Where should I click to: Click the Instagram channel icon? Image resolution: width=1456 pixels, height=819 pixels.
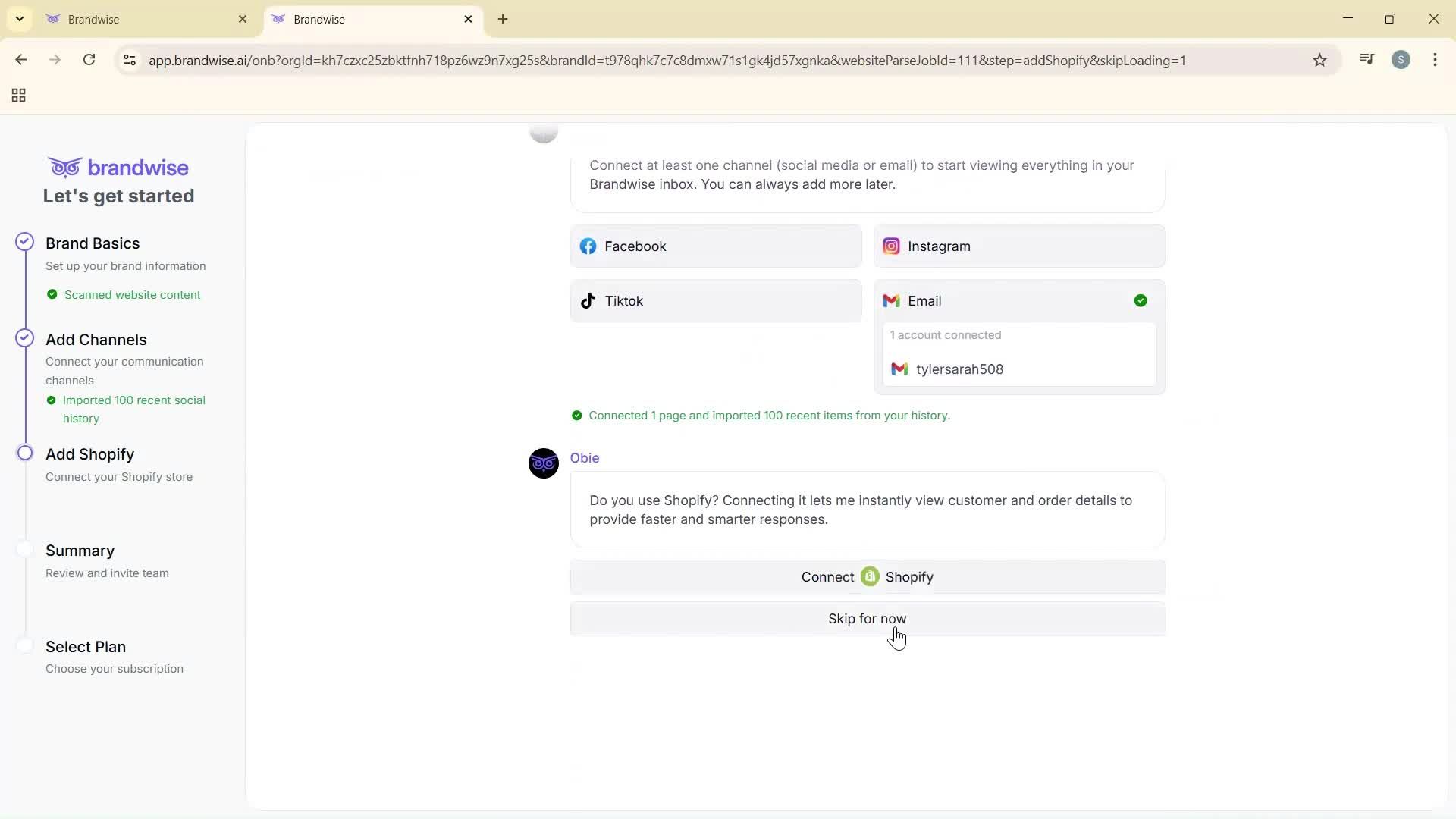892,246
